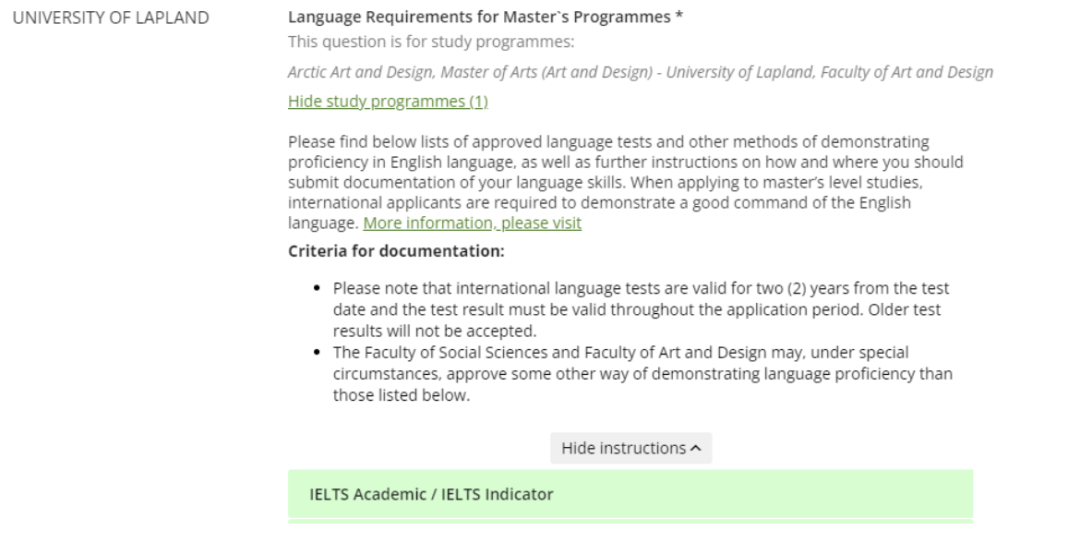Viewport: 1080px width, 543px height.
Task: Click the bullet text about Faculty of Social Sciences
Action: coord(643,373)
